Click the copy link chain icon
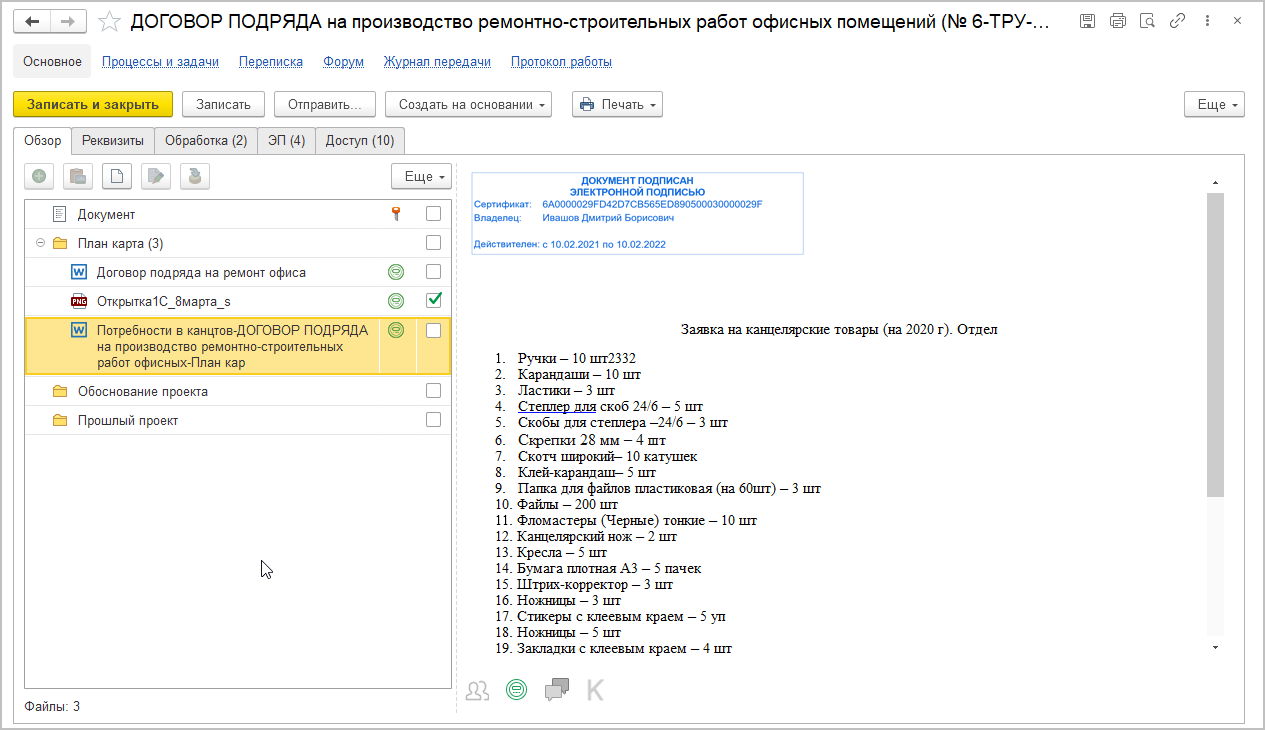Viewport: 1265px width, 730px height. pyautogui.click(x=1178, y=21)
